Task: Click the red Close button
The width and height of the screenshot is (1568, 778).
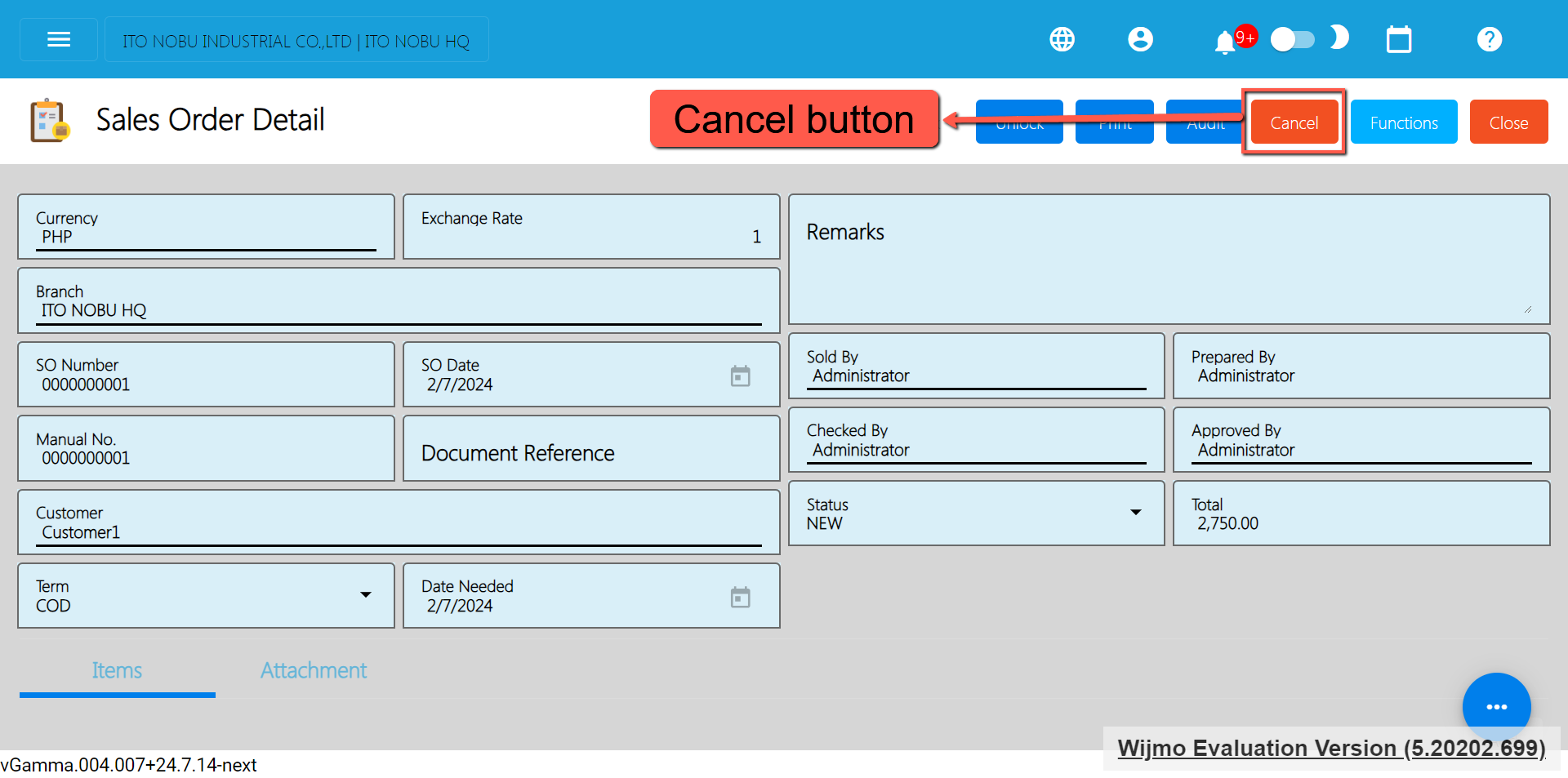Action: [x=1508, y=122]
